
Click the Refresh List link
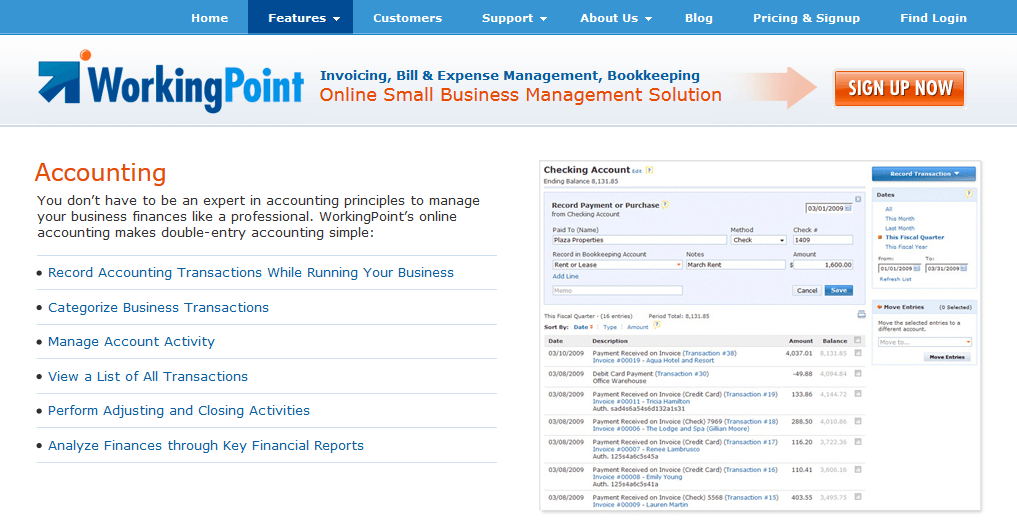point(895,279)
